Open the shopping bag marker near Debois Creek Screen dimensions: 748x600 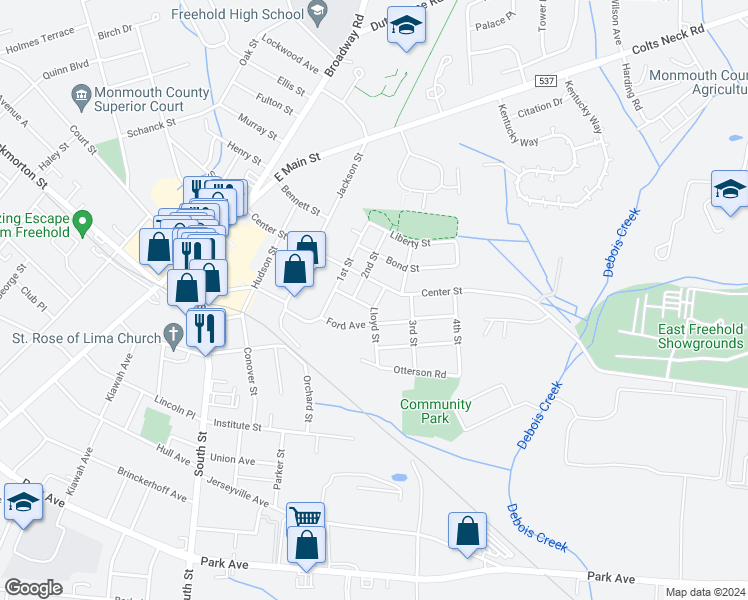[468, 532]
